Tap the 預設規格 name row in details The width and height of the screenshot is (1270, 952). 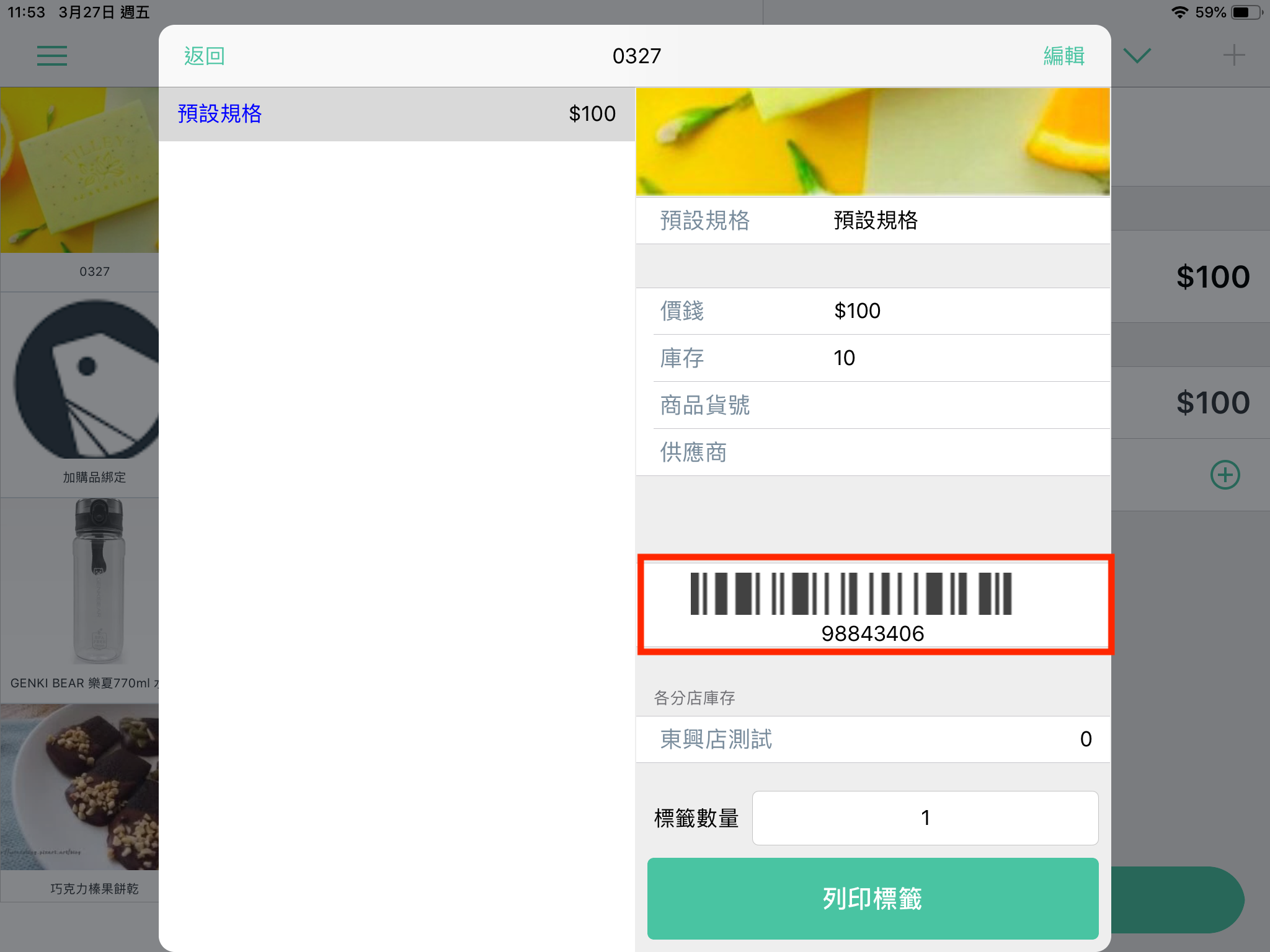873,221
